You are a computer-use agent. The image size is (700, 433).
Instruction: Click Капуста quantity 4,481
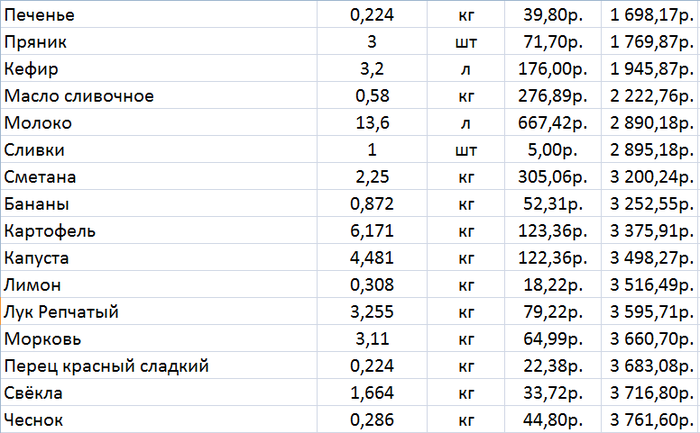point(371,259)
